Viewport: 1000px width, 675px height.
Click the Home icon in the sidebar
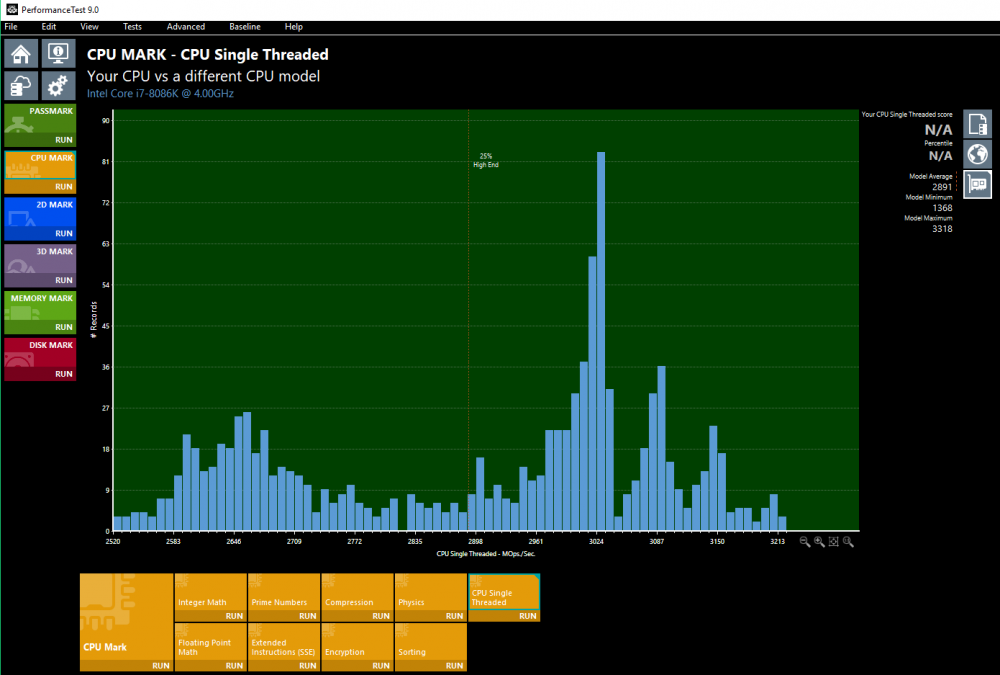pyautogui.click(x=21, y=54)
